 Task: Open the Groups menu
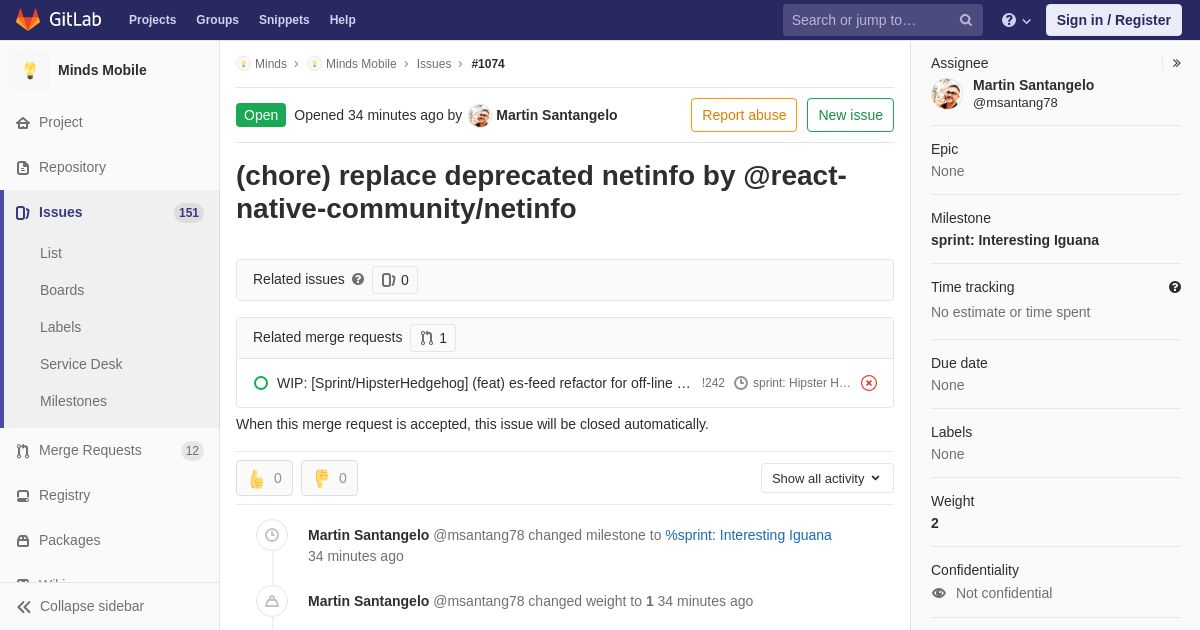pyautogui.click(x=217, y=20)
